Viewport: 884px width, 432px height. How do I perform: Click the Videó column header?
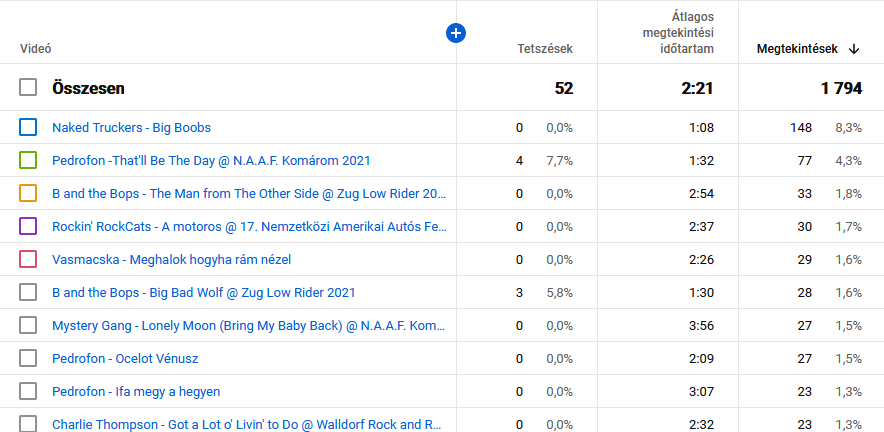point(36,49)
